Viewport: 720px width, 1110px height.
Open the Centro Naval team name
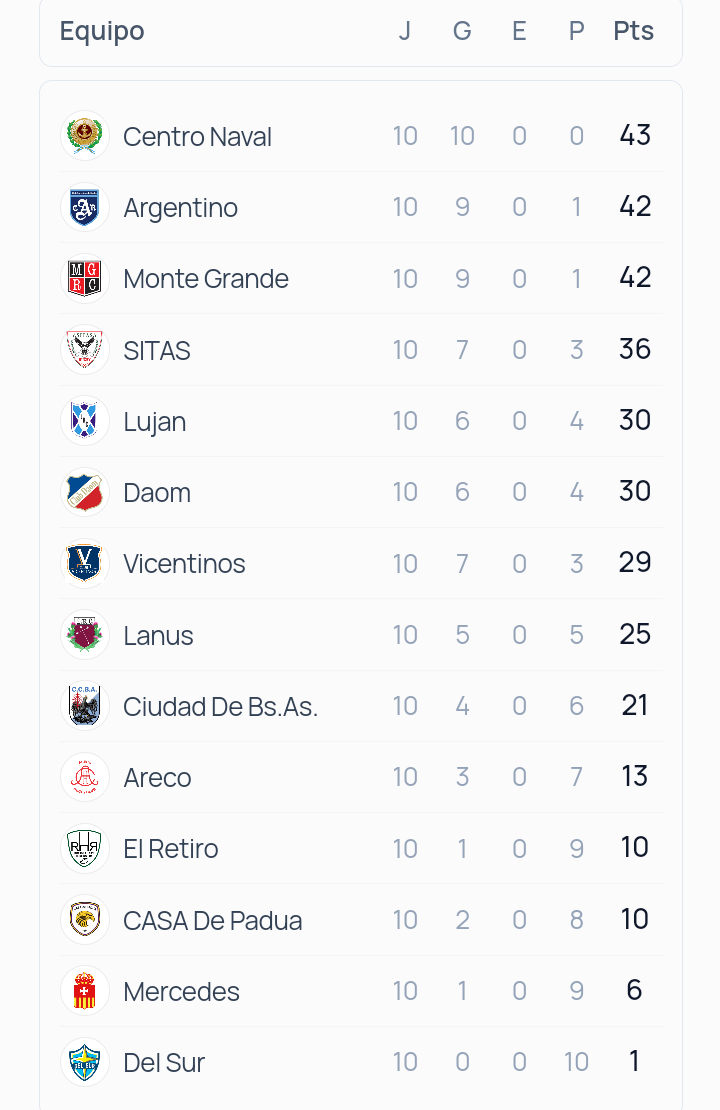tap(198, 137)
